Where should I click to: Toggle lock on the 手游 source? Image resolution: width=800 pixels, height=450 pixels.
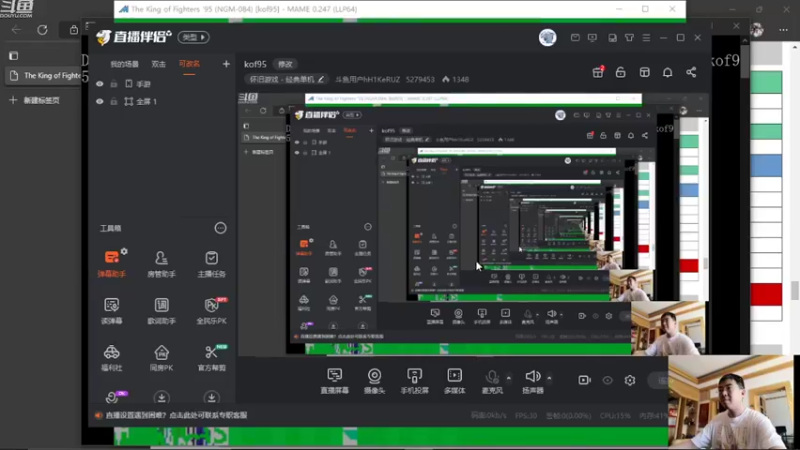(114, 84)
